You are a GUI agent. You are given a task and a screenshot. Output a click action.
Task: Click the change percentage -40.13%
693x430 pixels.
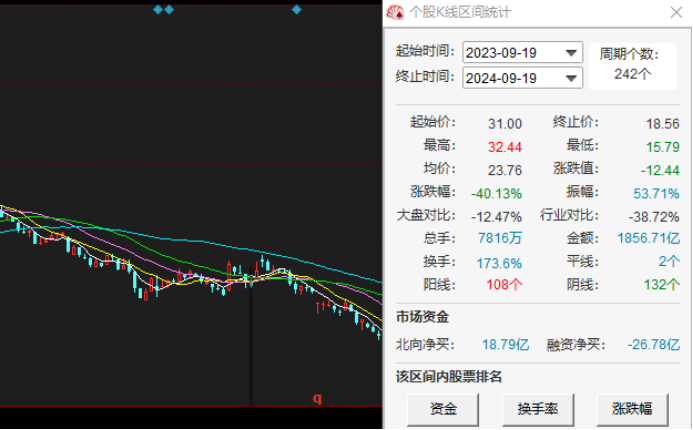pos(496,194)
